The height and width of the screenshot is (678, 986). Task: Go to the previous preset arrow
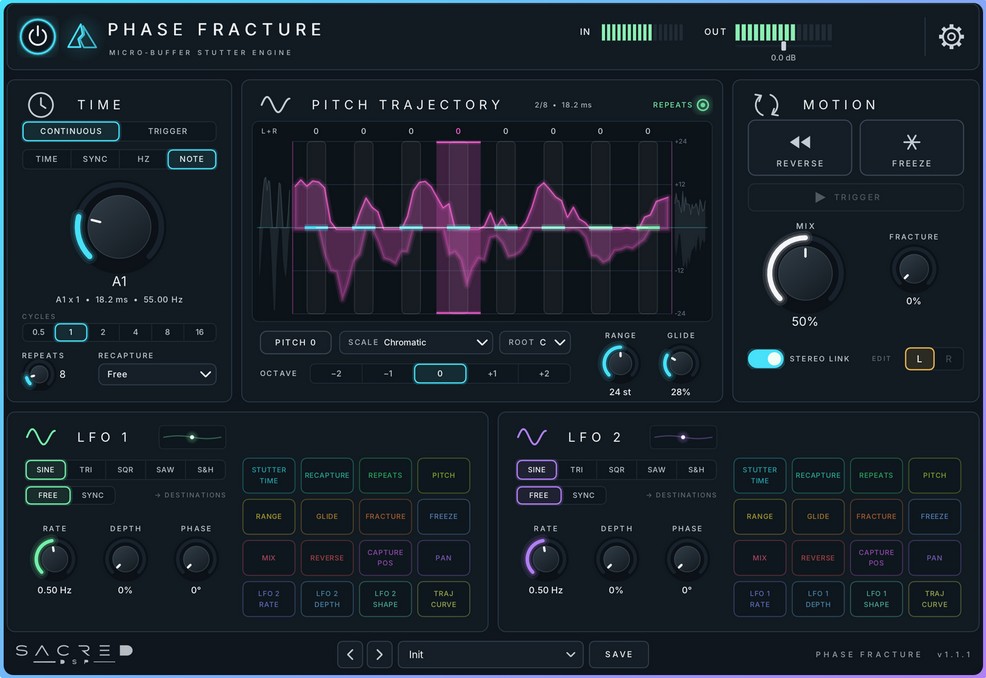(x=350, y=654)
